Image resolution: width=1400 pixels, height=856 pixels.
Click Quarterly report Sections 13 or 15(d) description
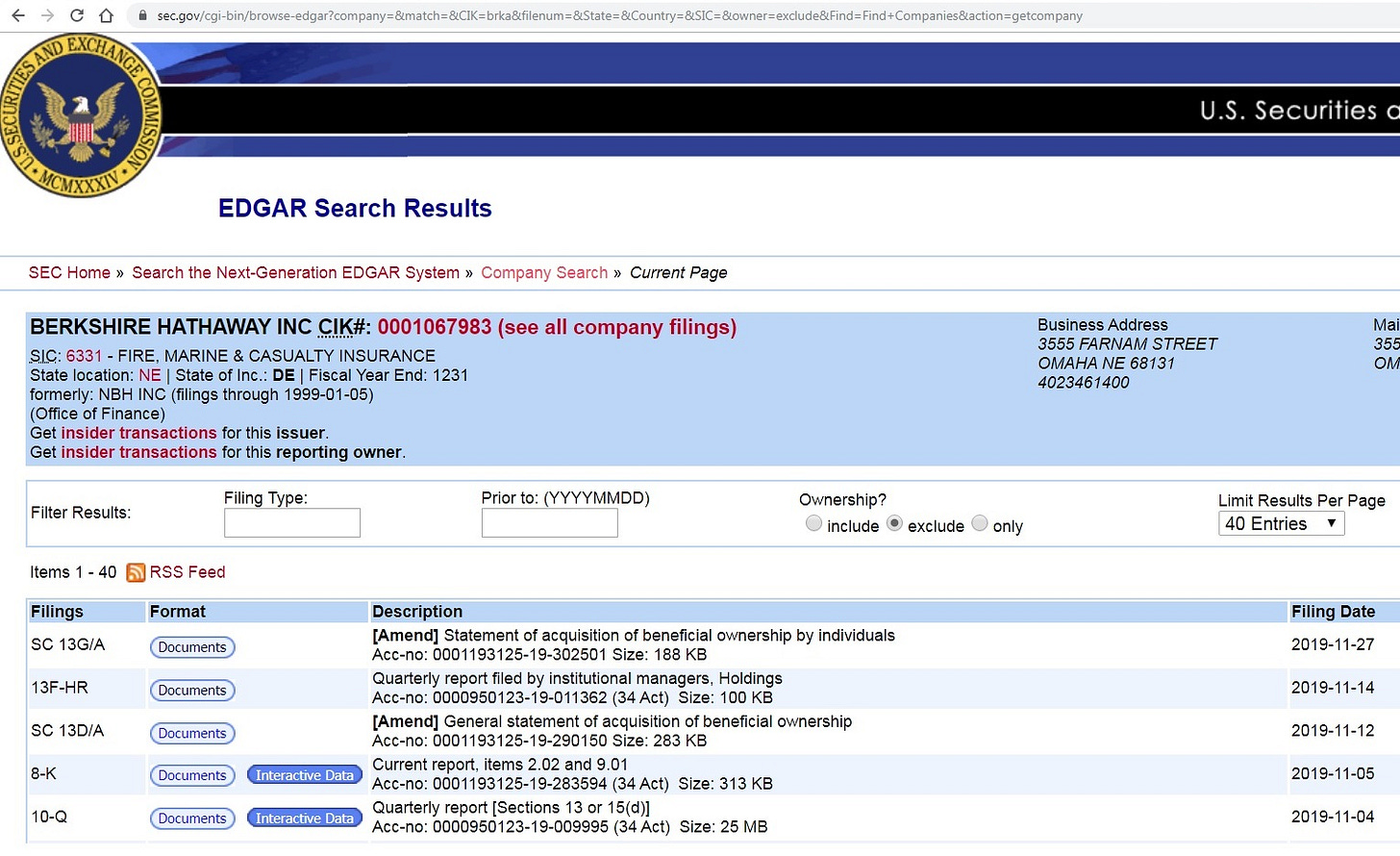(511, 808)
